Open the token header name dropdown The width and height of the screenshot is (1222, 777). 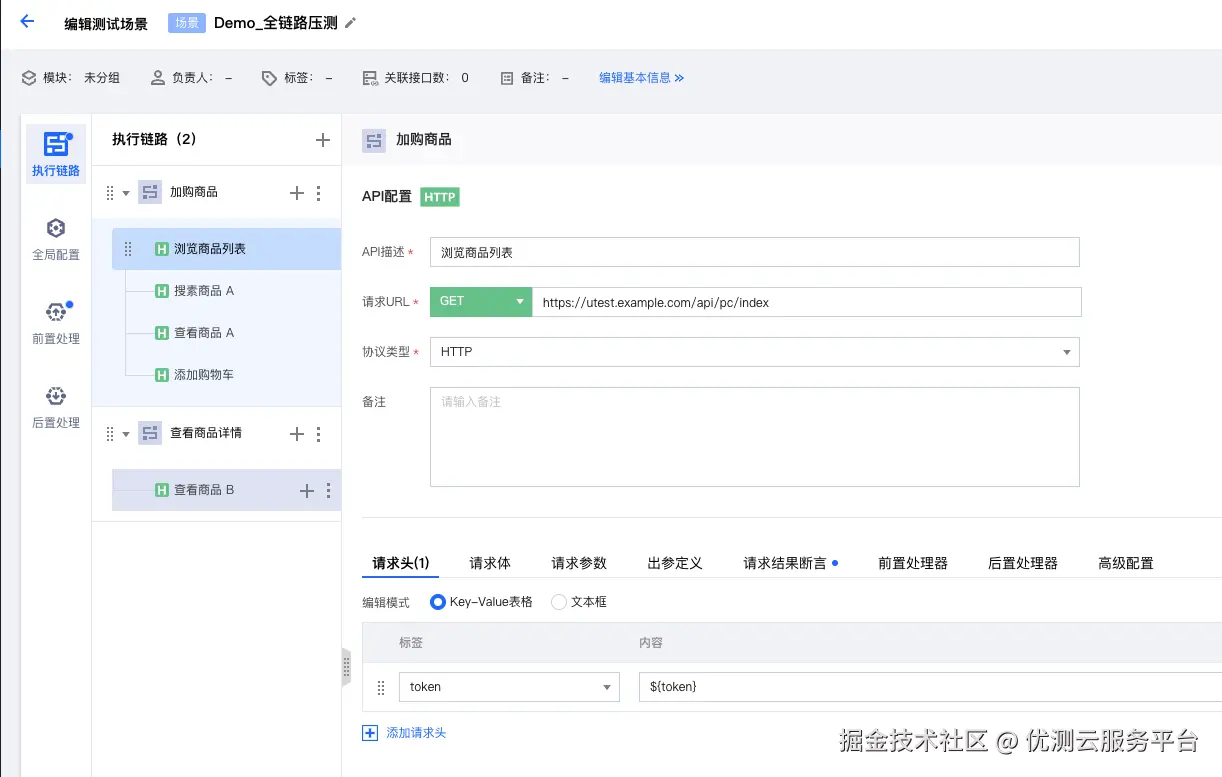pos(509,687)
